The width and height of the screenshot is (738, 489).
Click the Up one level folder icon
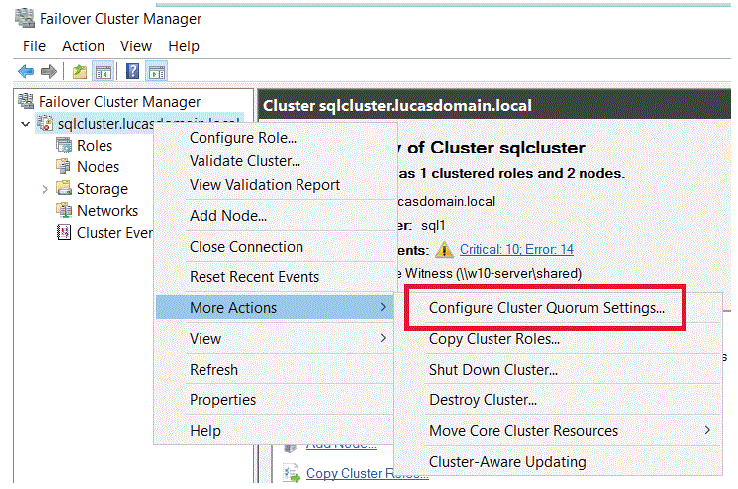(80, 72)
